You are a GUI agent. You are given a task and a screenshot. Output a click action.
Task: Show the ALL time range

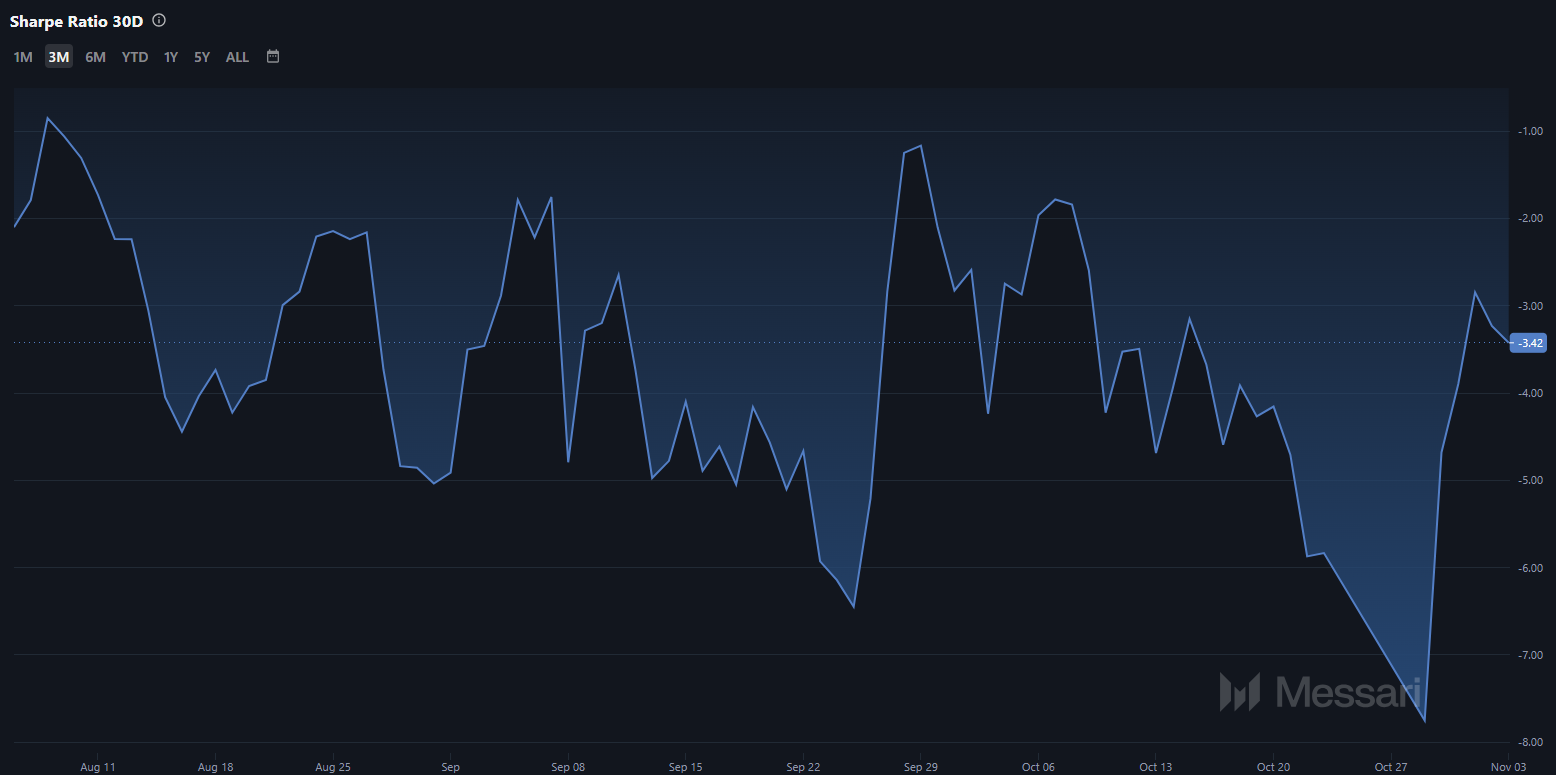pyautogui.click(x=237, y=57)
